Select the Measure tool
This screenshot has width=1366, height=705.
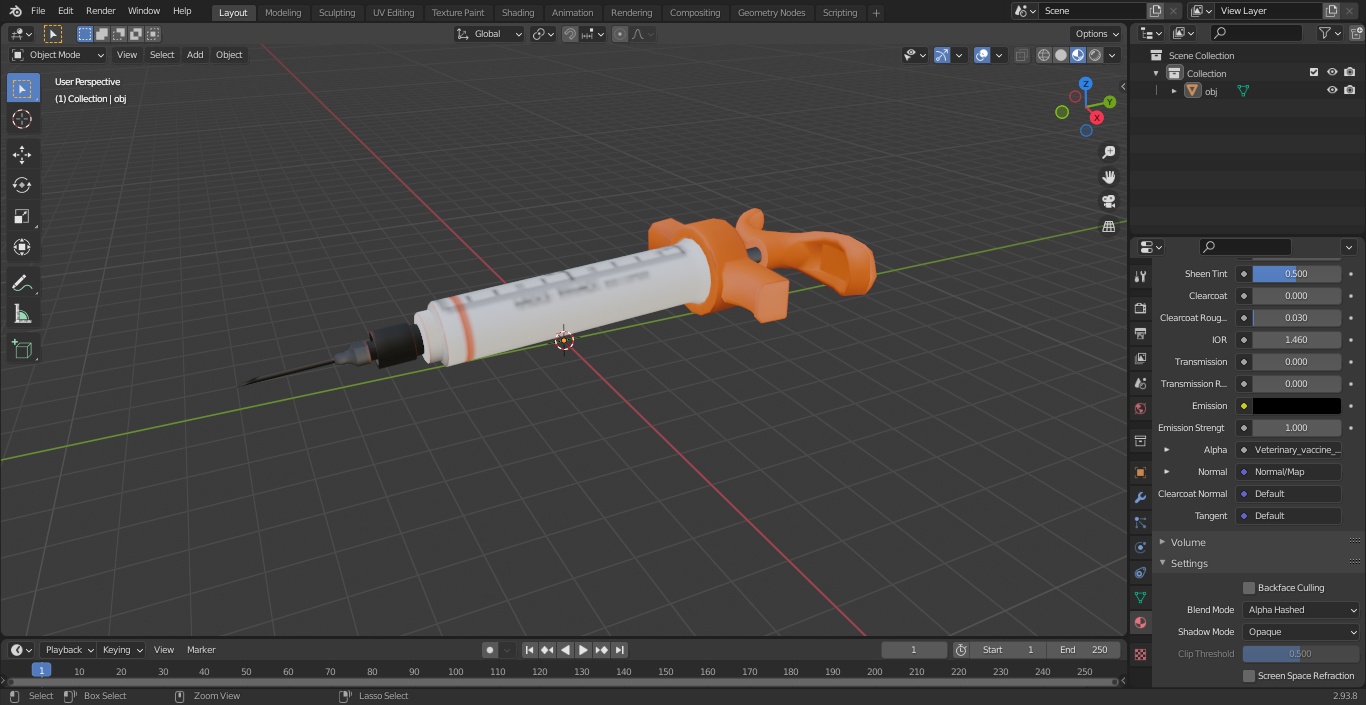tap(22, 314)
